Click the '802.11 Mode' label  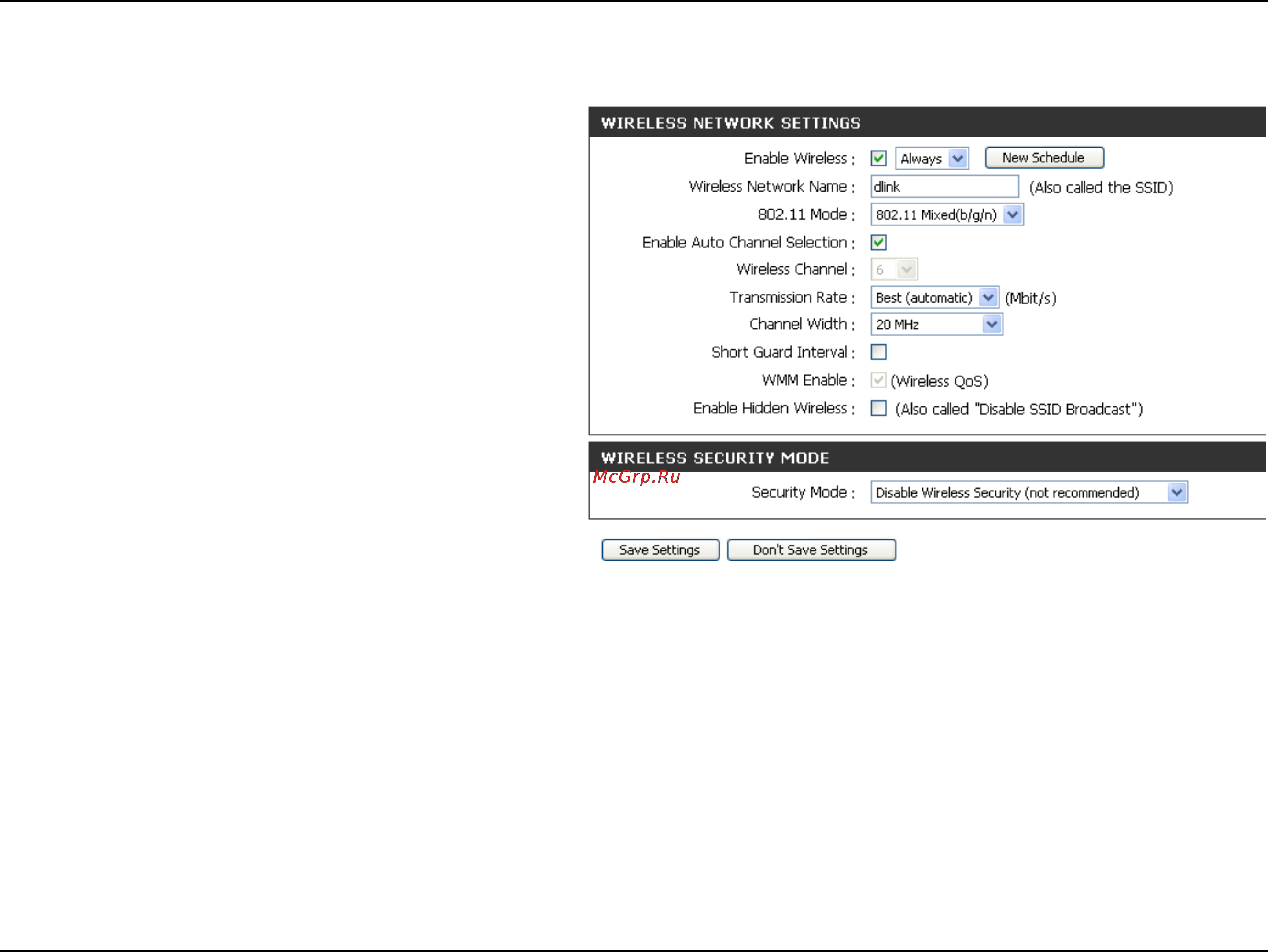pyautogui.click(x=806, y=214)
